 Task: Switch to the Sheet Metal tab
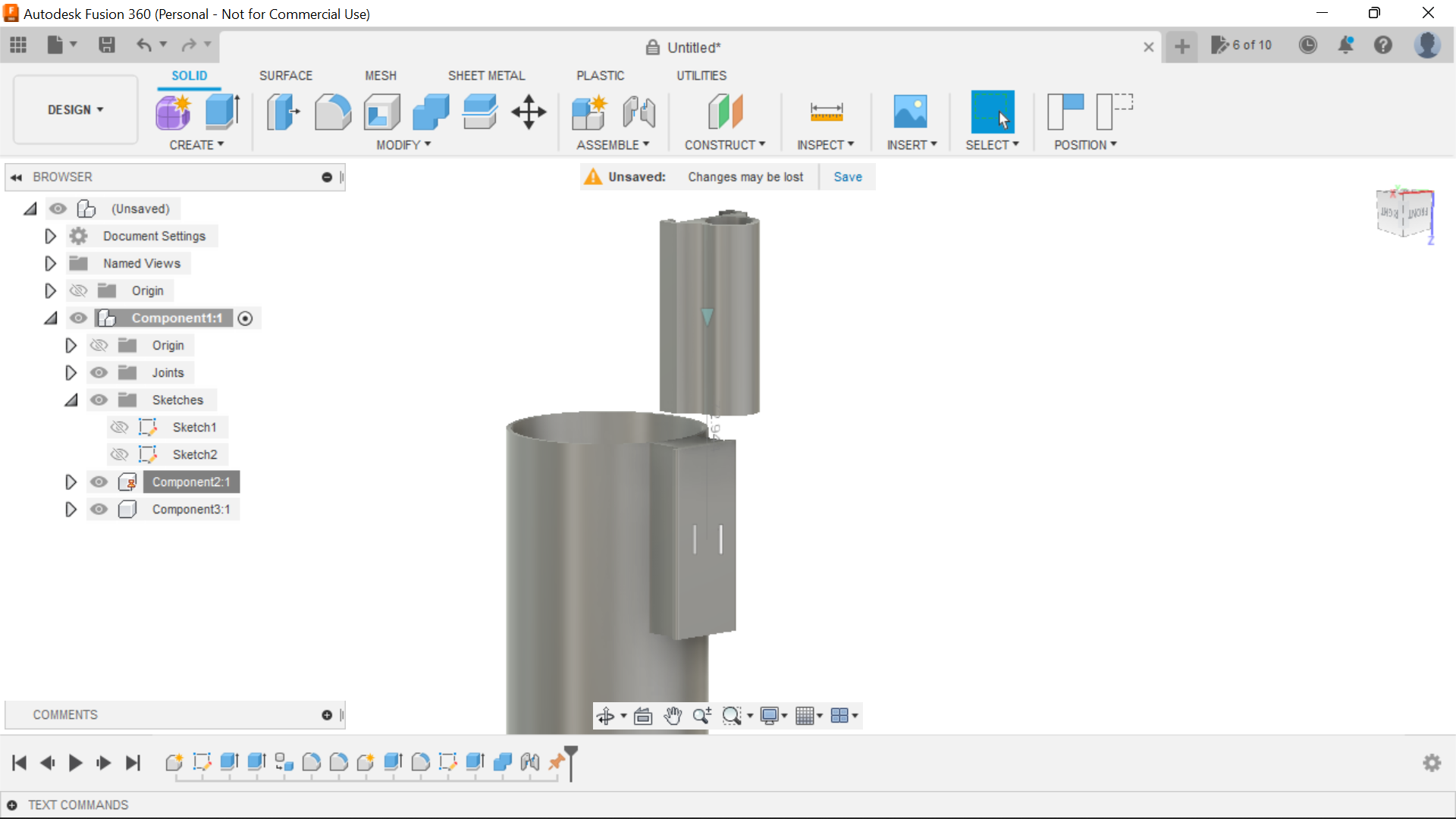[x=485, y=75]
